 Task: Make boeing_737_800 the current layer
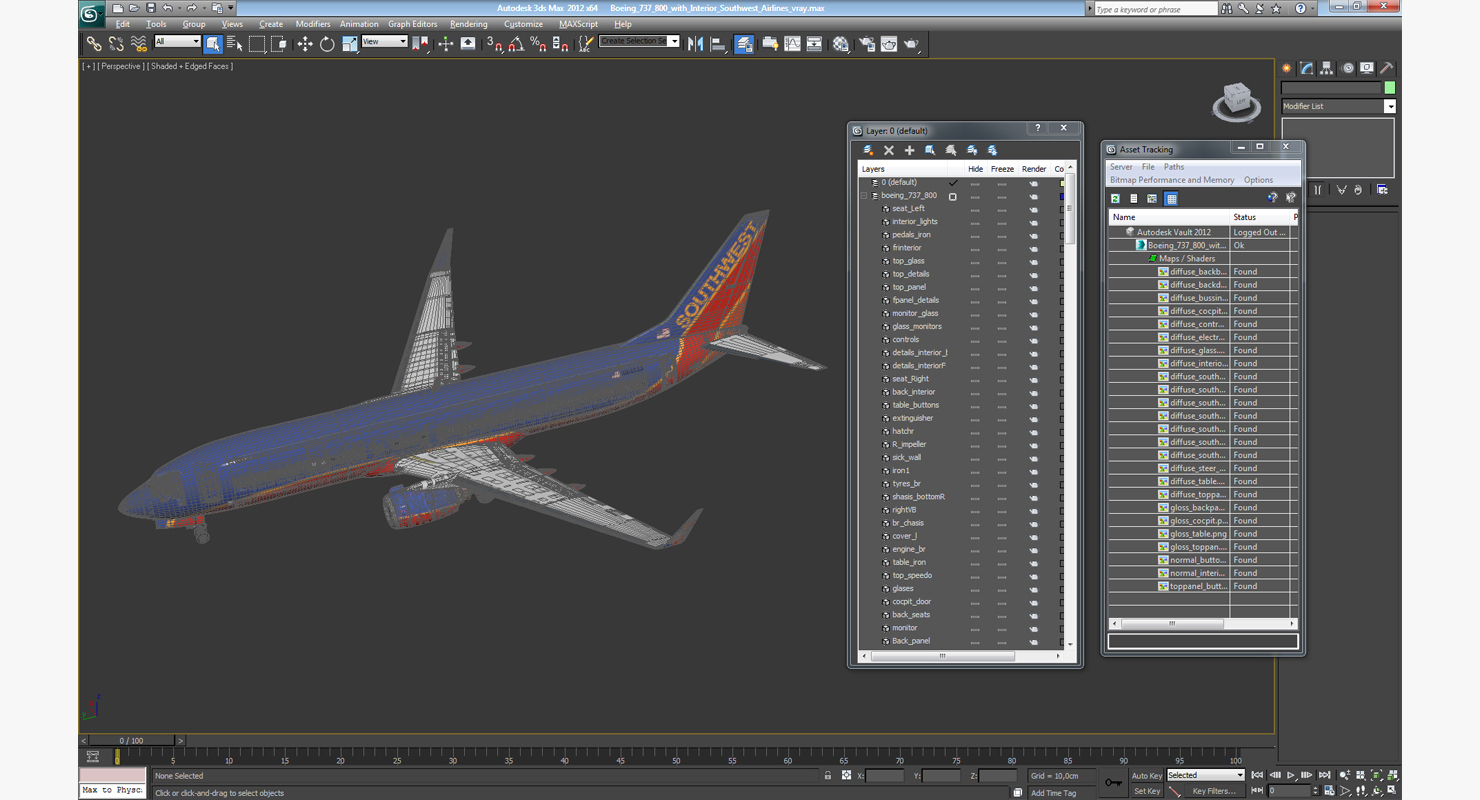(x=952, y=196)
